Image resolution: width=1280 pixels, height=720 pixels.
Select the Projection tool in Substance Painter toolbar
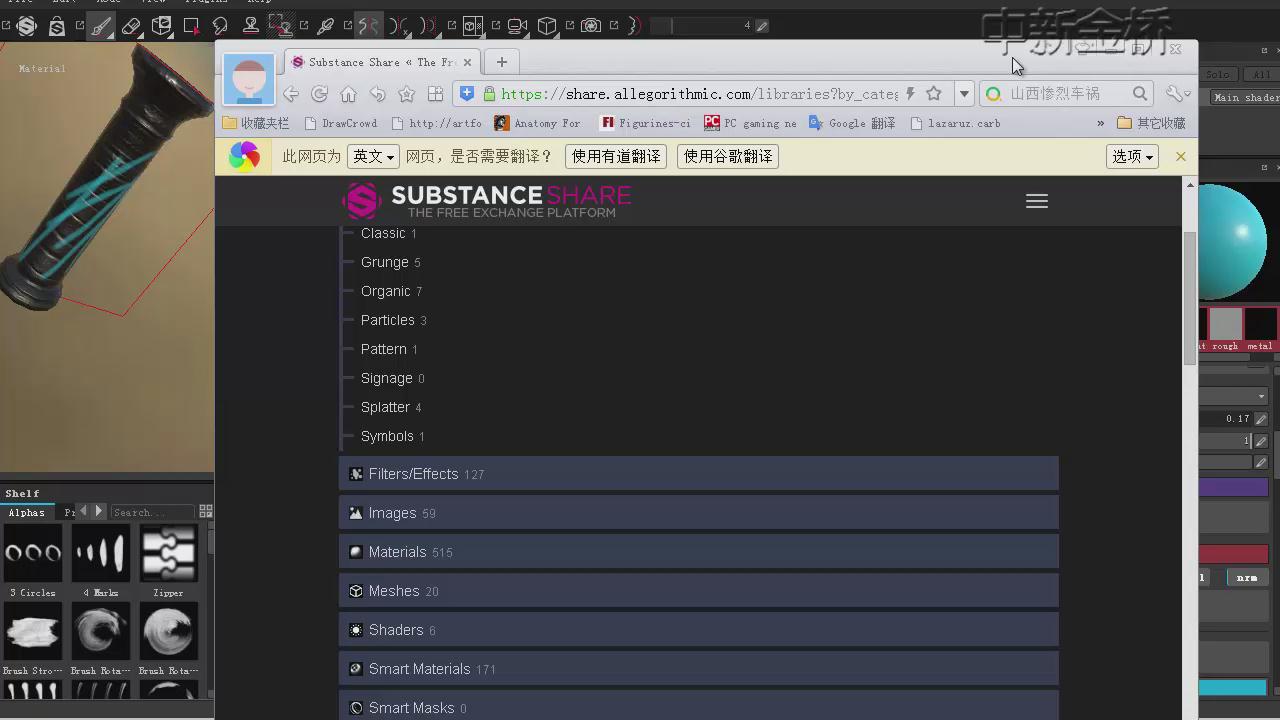point(162,26)
